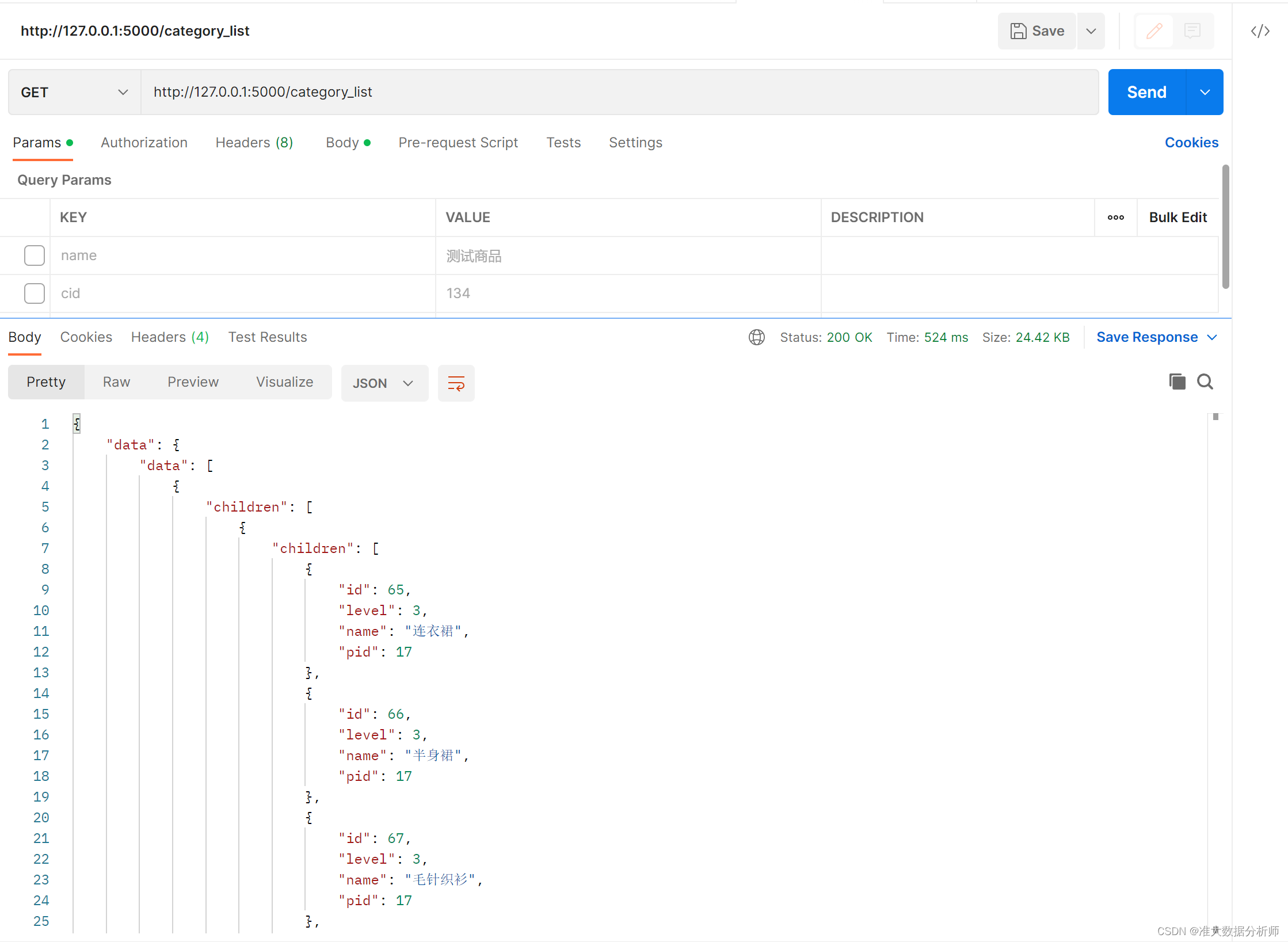Image resolution: width=1288 pixels, height=942 pixels.
Task: Expand the Save options arrow
Action: [x=1091, y=31]
